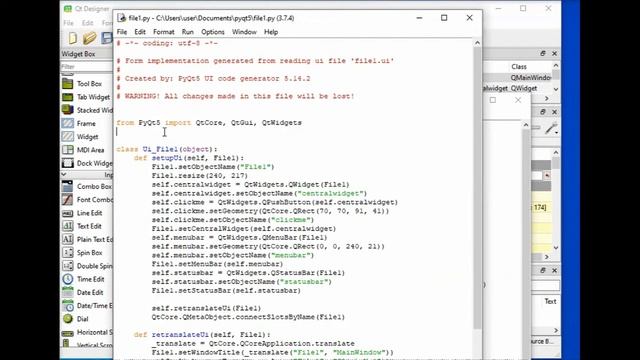Click the Save disk icon in Qt Designer toolbar
The image size is (640, 360).
(x=107, y=38)
